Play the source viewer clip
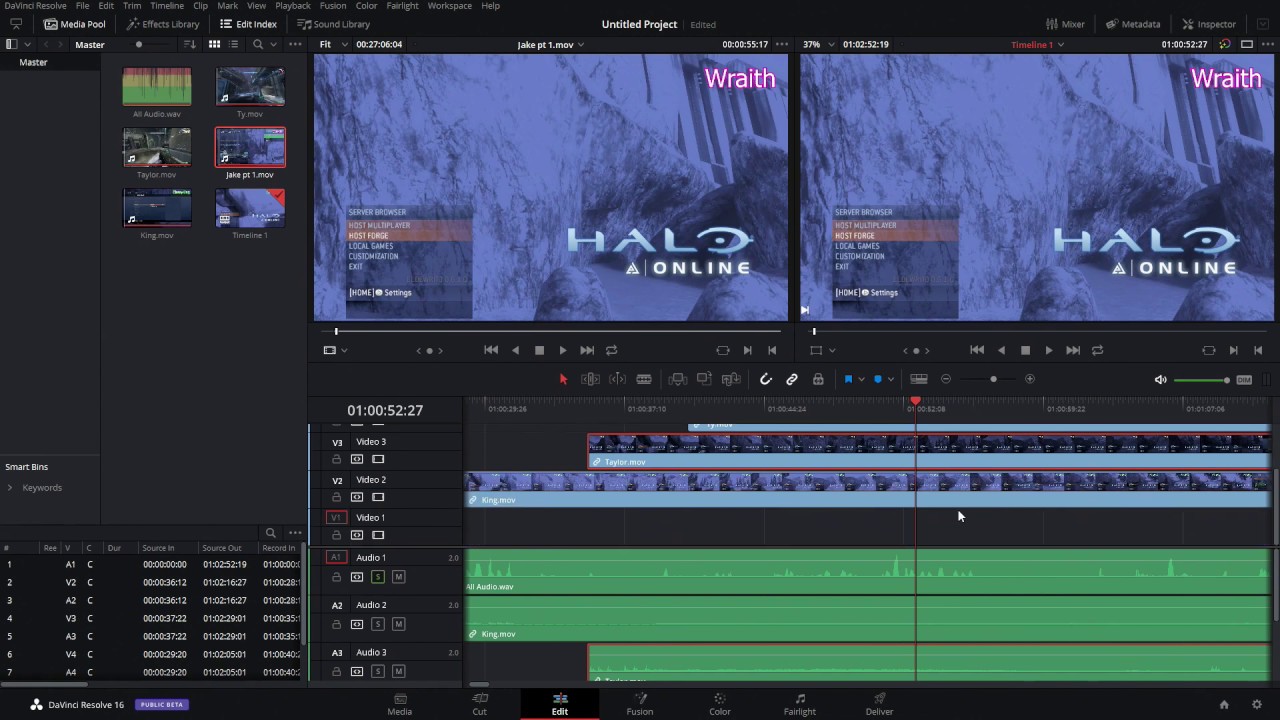 click(x=563, y=350)
